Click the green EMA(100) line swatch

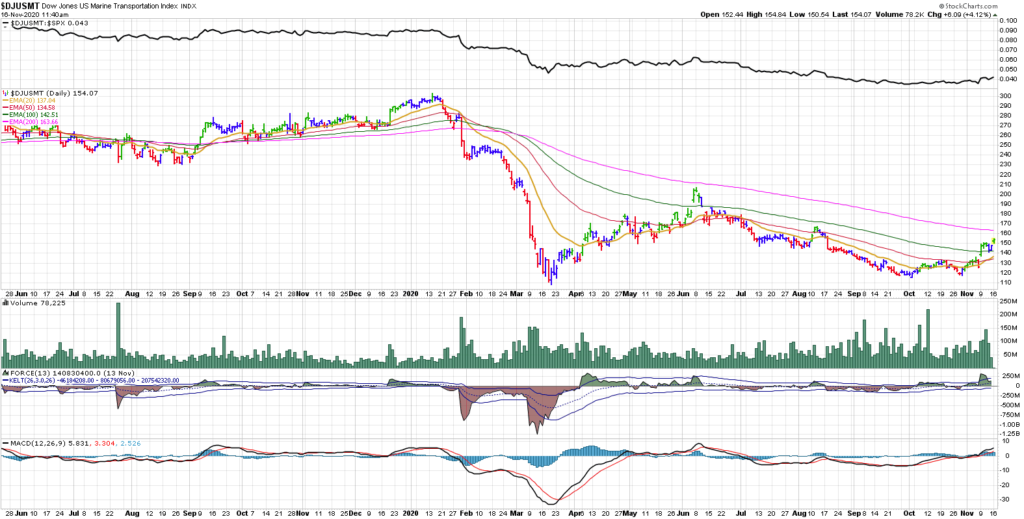click(7, 114)
